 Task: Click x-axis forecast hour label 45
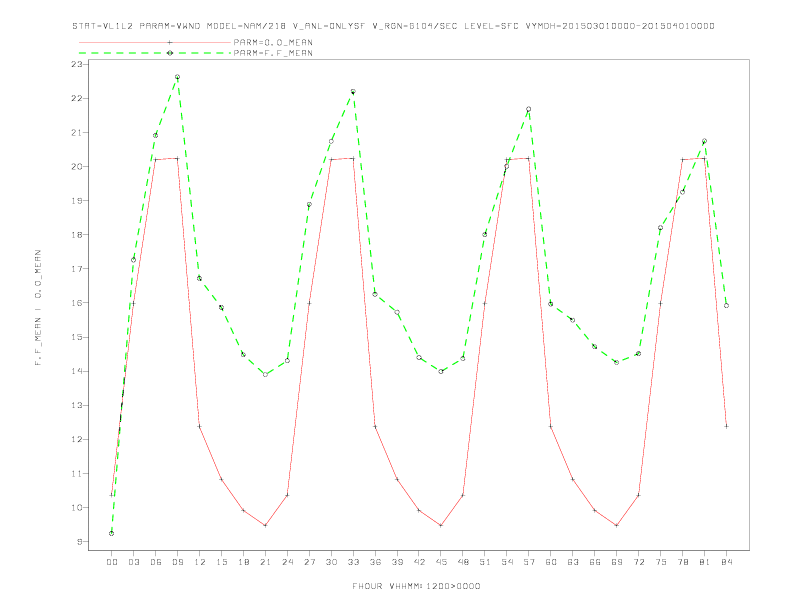point(441,562)
